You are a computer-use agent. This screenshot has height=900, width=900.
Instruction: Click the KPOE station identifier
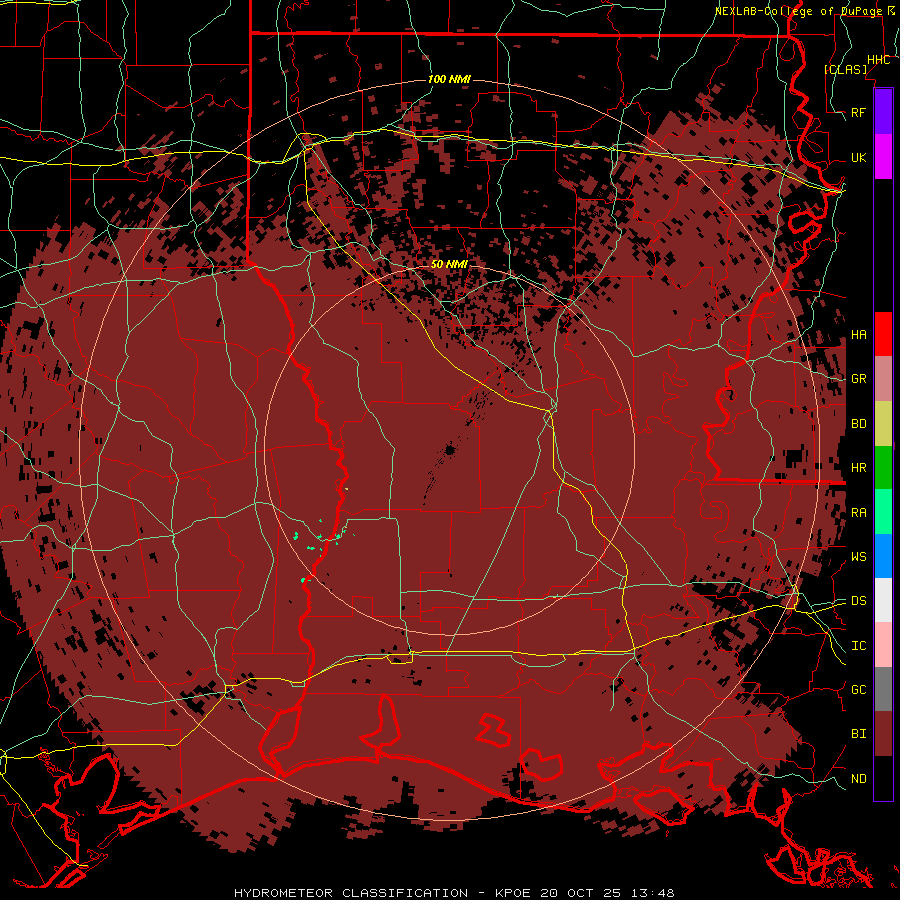[514, 893]
